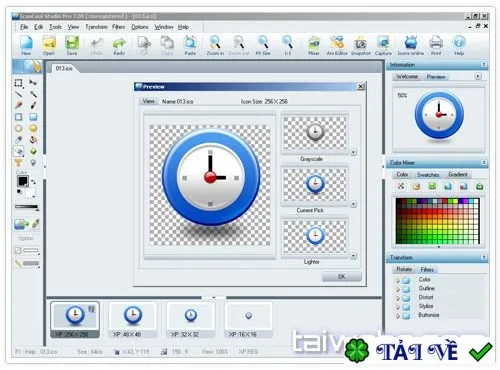Viewport: 500px width, 370px height.
Task: Switch to the Gradient tab
Action: [458, 174]
